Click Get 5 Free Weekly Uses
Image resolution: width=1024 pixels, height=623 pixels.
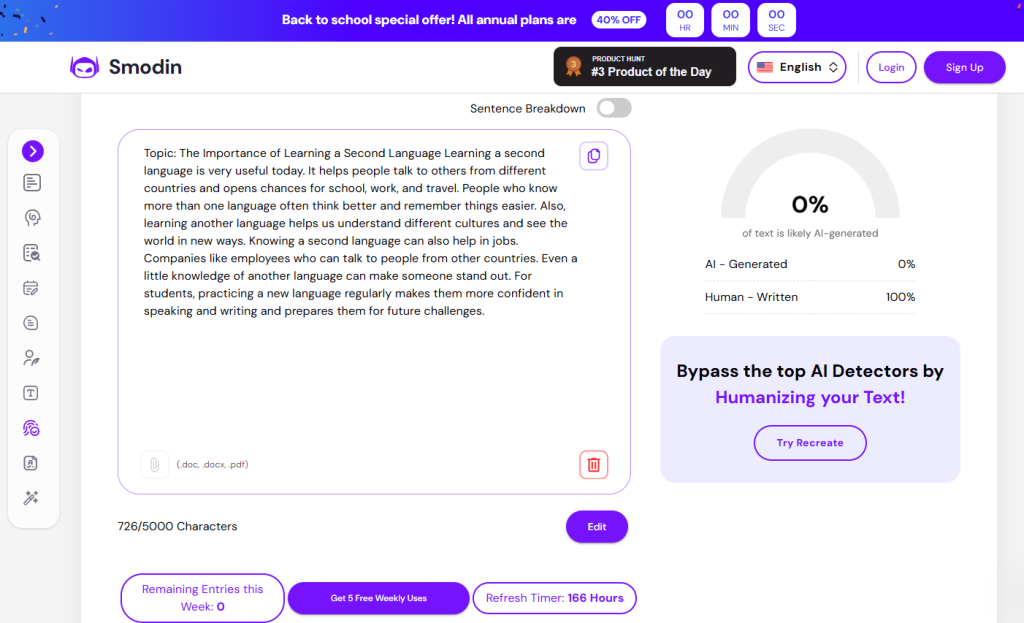click(378, 598)
